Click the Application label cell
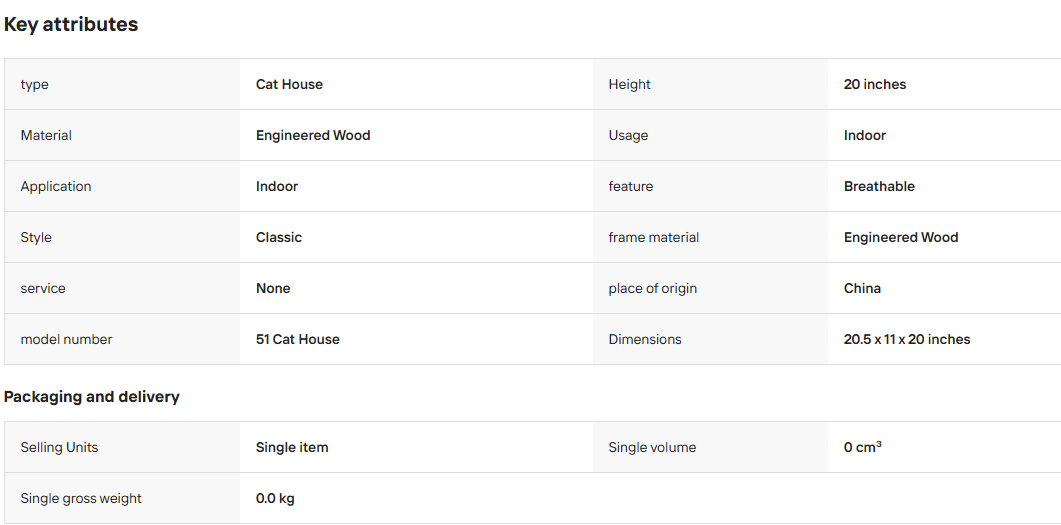This screenshot has height=525, width=1061. coord(122,187)
